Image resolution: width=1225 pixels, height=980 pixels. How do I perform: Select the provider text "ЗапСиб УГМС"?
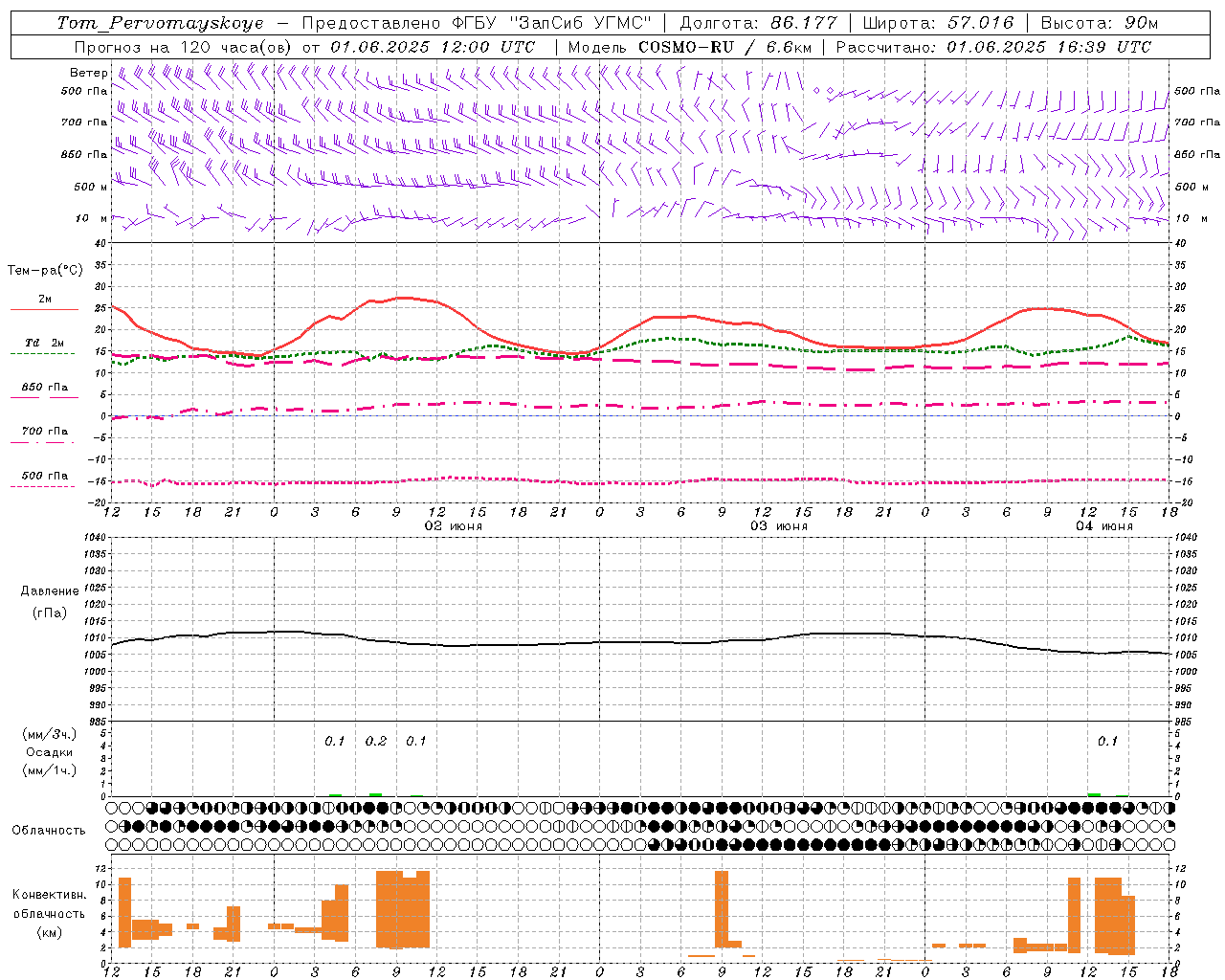click(583, 23)
